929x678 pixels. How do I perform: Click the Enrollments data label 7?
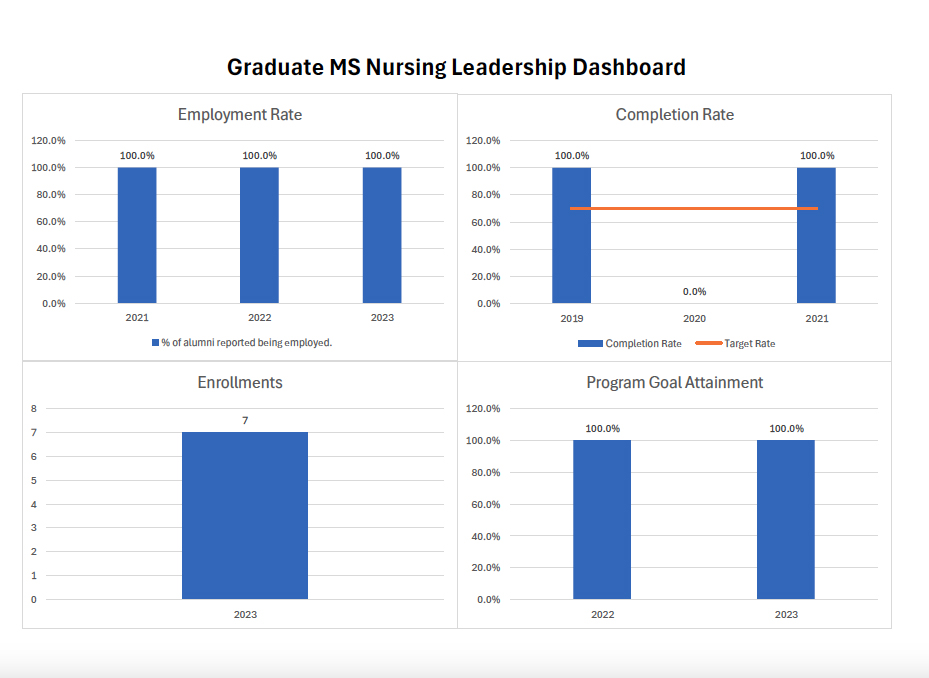click(x=245, y=421)
